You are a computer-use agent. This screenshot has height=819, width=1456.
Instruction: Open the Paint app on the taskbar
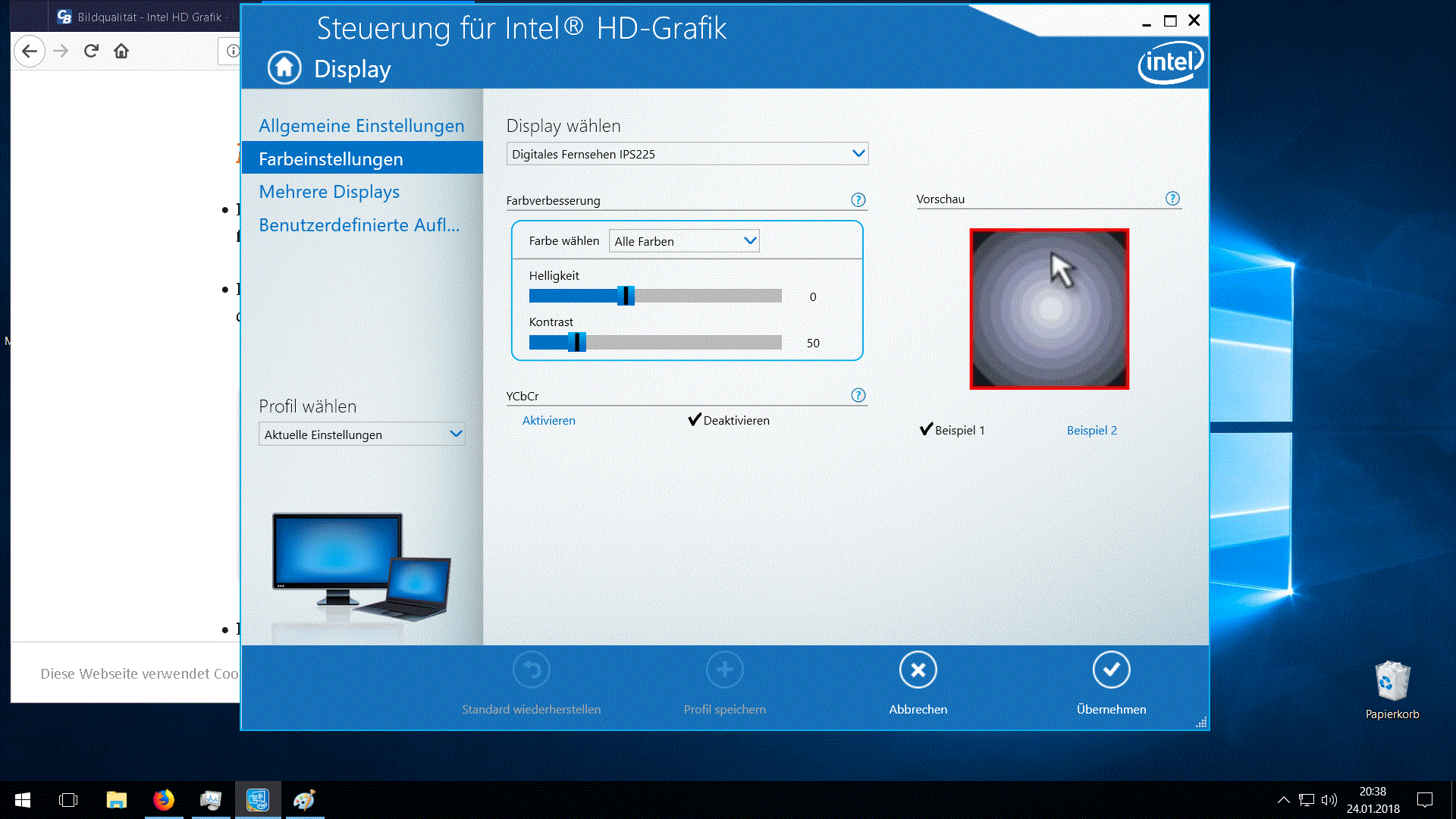304,800
